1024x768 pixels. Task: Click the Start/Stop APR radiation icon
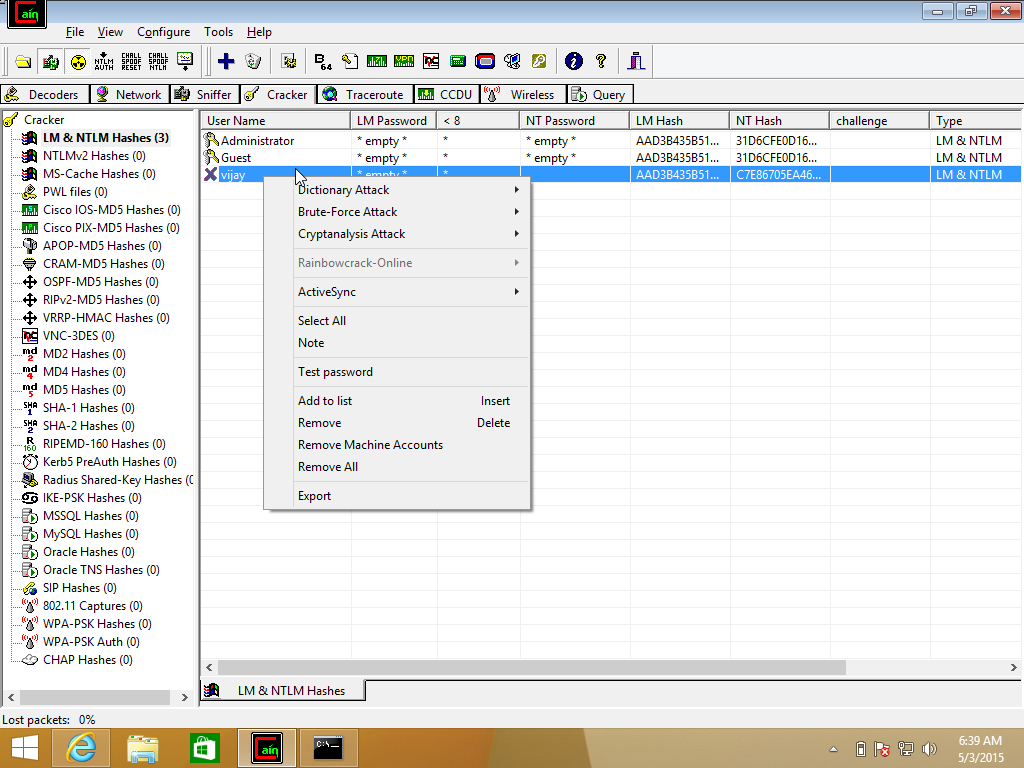pos(77,62)
